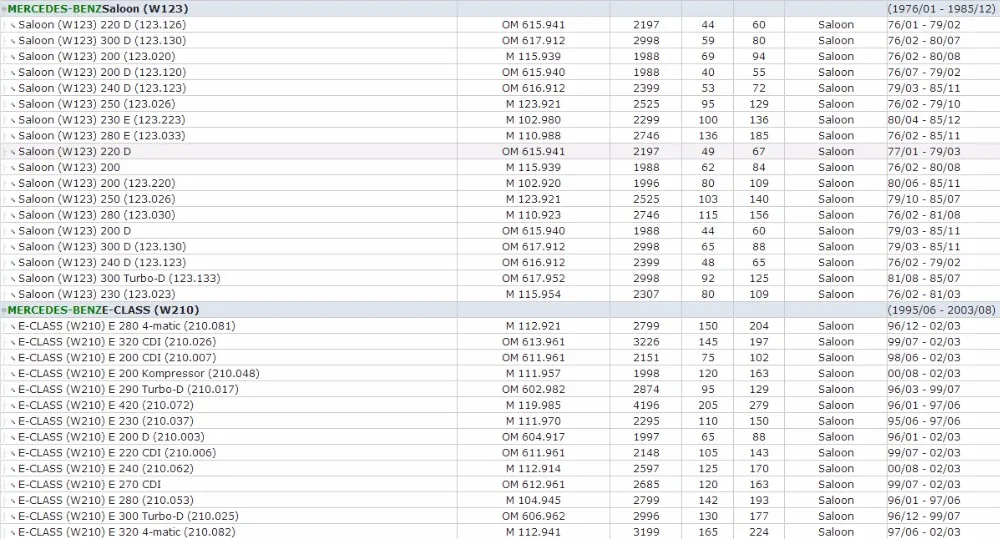This screenshot has width=1000, height=539.
Task: Select E-CLASS E 320 4-matic (210.082) row
Action: 500,532
